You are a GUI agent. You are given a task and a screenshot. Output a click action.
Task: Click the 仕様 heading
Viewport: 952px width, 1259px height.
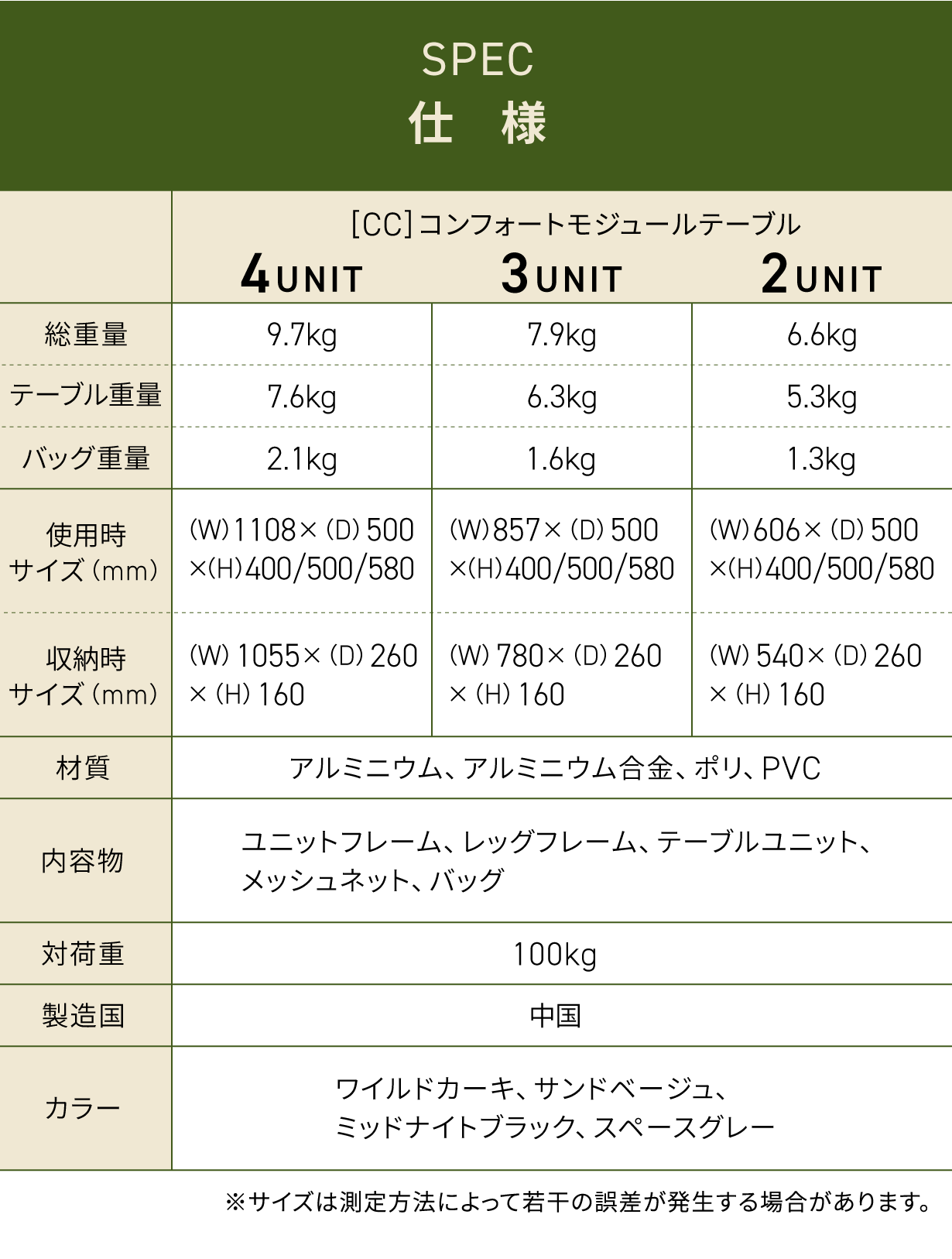point(477,123)
